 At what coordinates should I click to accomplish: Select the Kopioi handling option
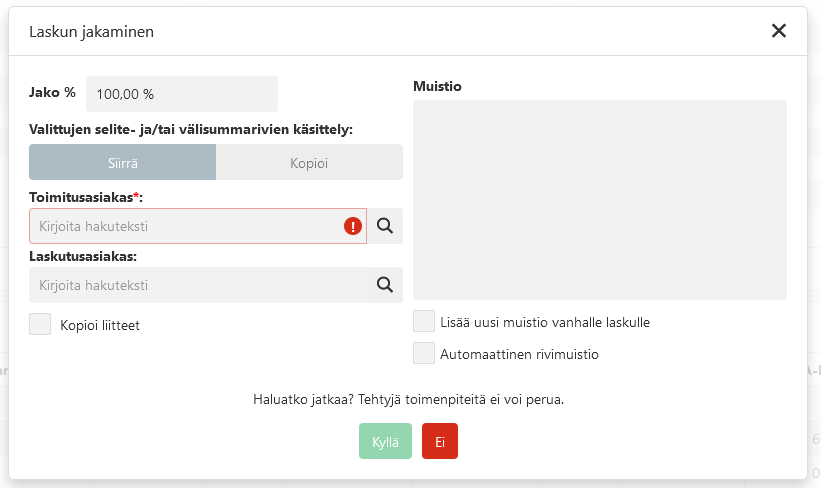pyautogui.click(x=309, y=162)
